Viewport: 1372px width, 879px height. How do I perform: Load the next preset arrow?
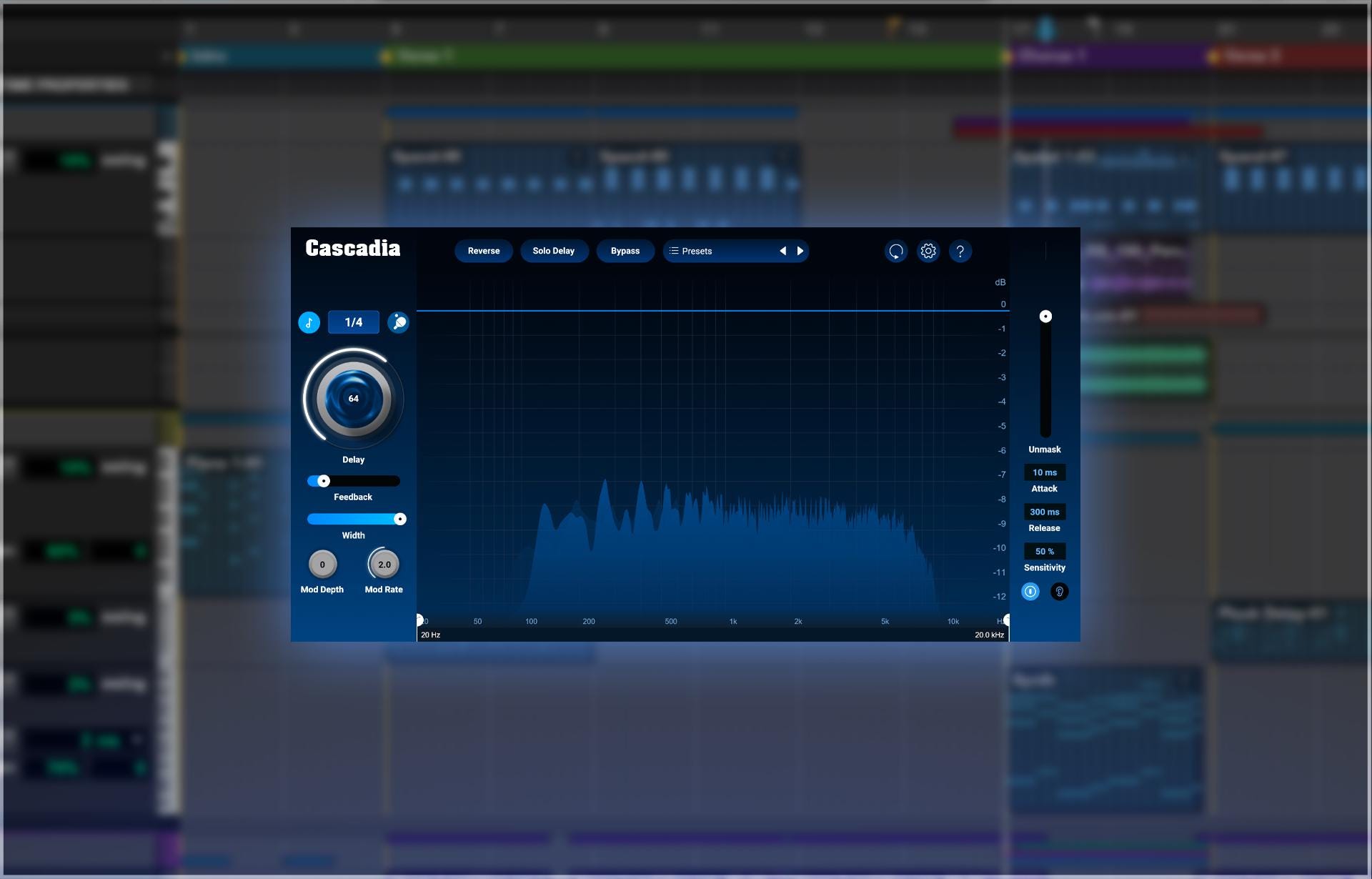800,251
